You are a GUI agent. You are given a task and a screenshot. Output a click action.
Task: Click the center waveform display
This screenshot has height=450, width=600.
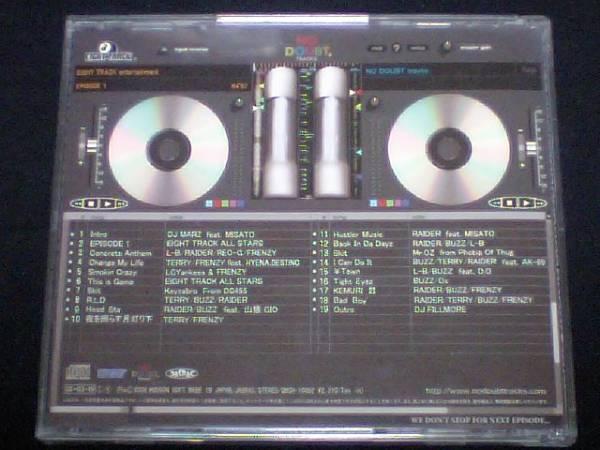coord(306,132)
